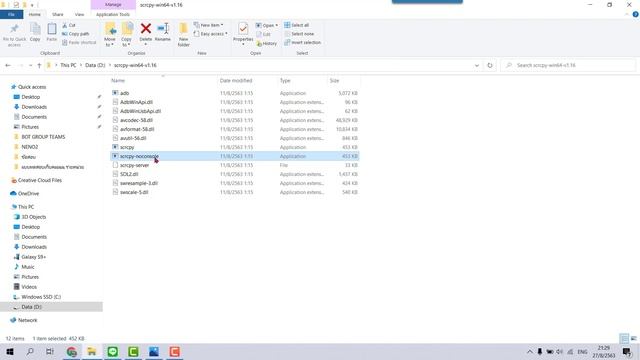640x360 pixels.
Task: Click Select none in the ribbon
Action: (x=299, y=34)
